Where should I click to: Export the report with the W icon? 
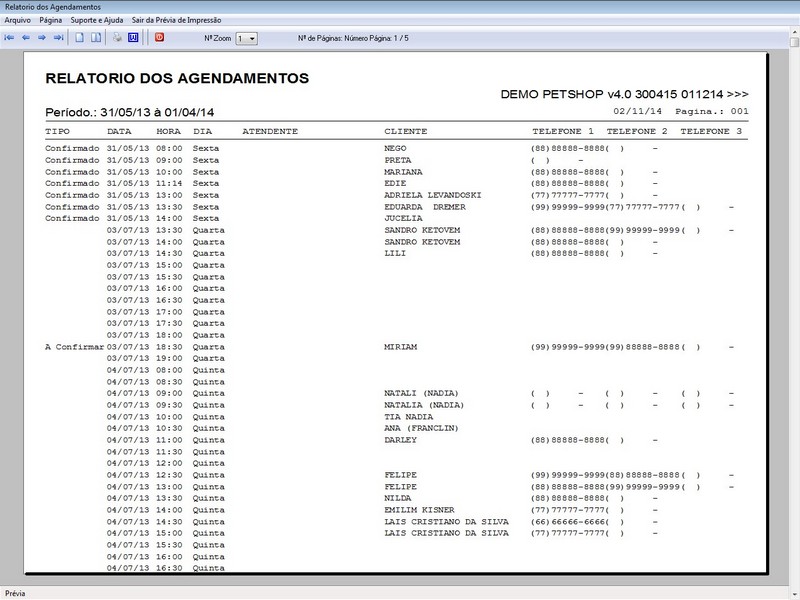[x=131, y=38]
